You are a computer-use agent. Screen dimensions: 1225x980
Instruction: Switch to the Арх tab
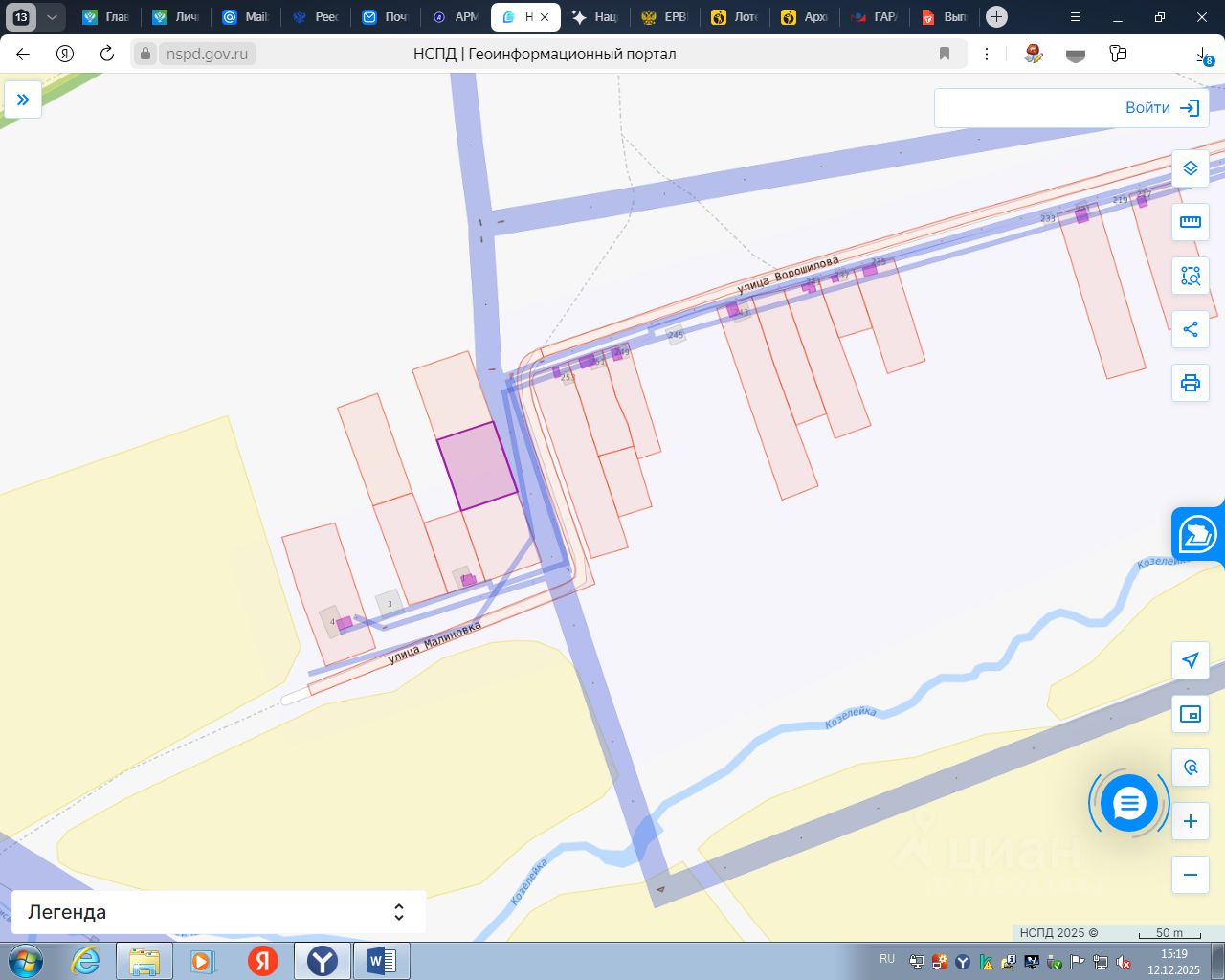pos(804,17)
